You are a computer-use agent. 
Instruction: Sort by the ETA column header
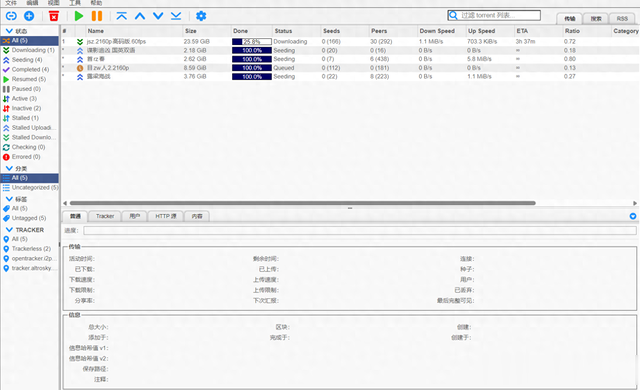(x=538, y=31)
